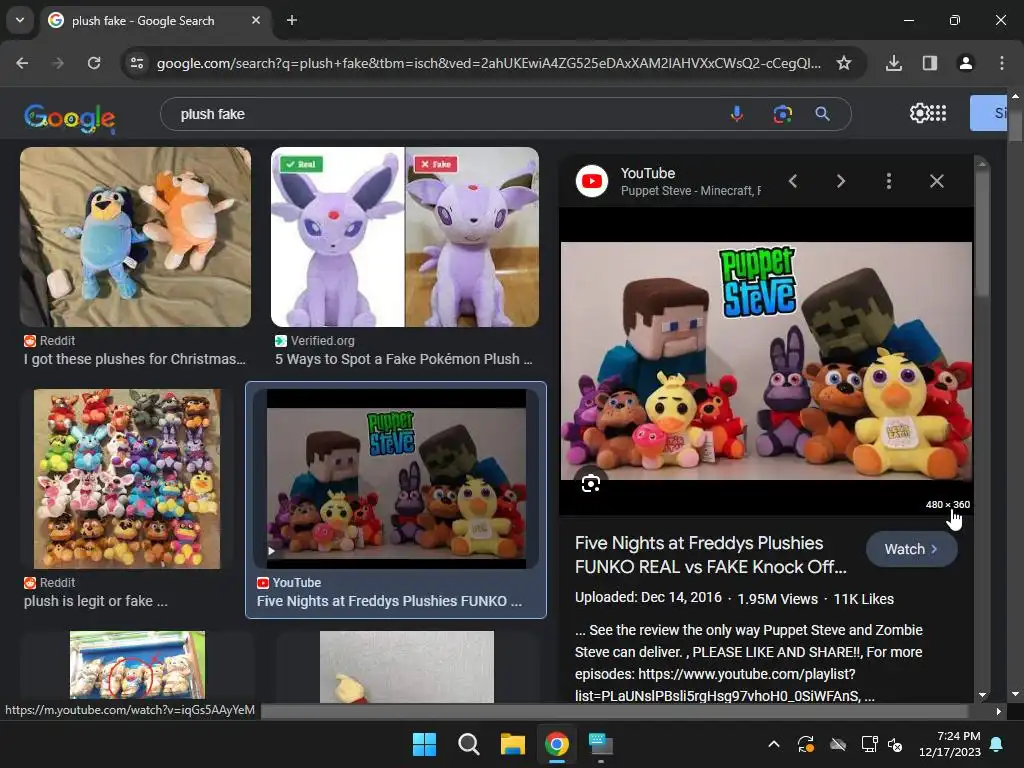Open Windows taskbar search

468,744
